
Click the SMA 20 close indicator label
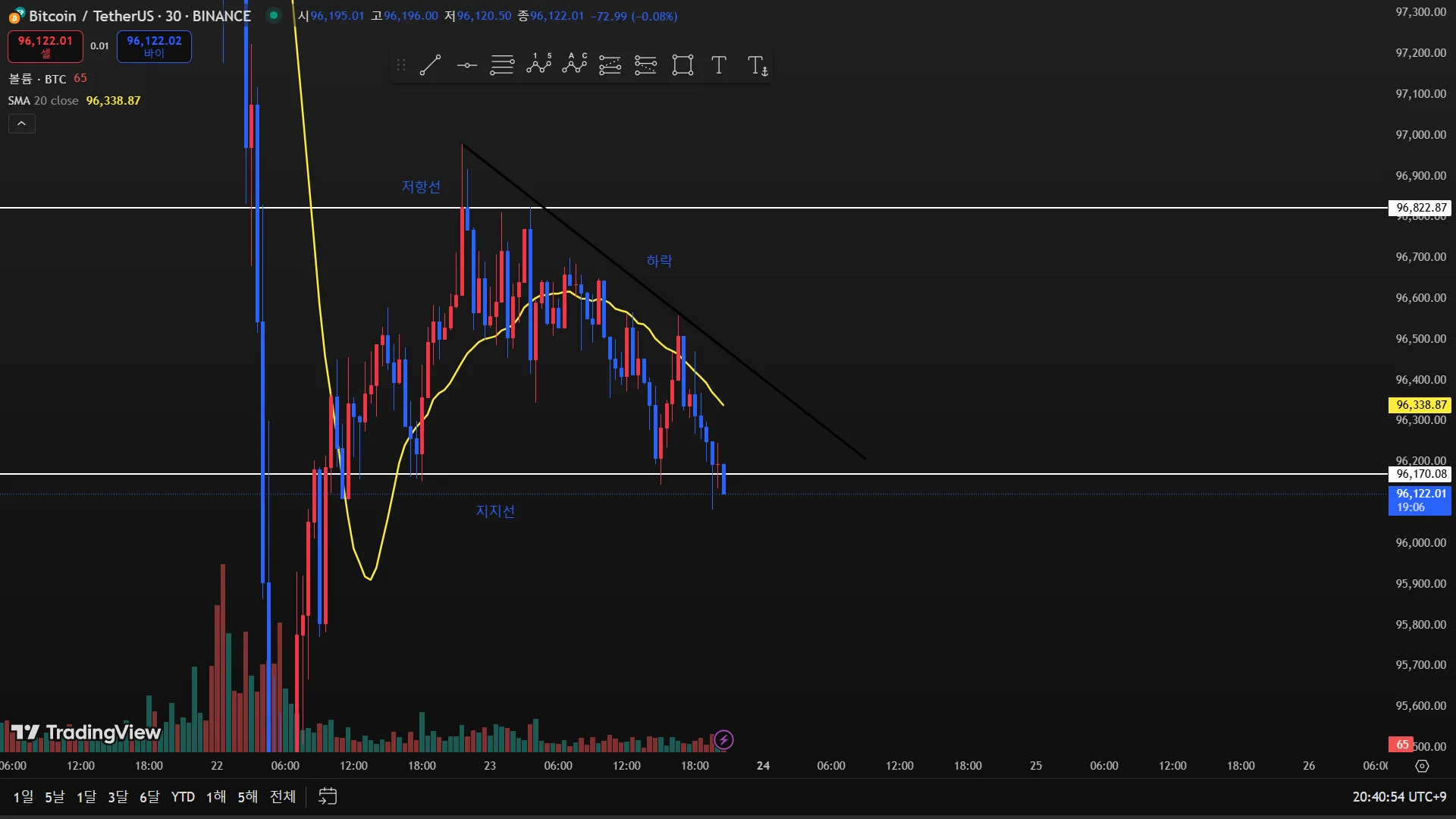click(x=43, y=101)
